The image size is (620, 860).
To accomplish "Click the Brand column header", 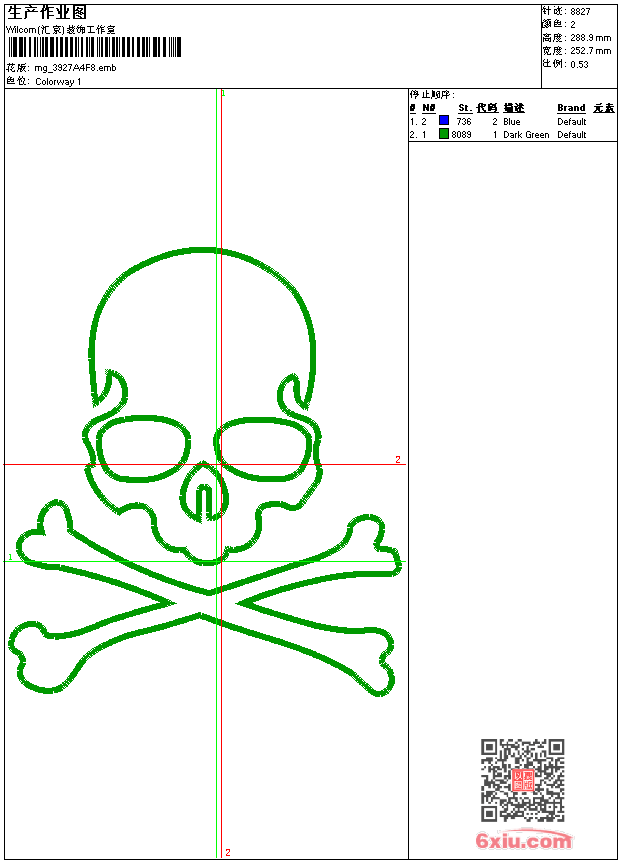I will pyautogui.click(x=571, y=108).
